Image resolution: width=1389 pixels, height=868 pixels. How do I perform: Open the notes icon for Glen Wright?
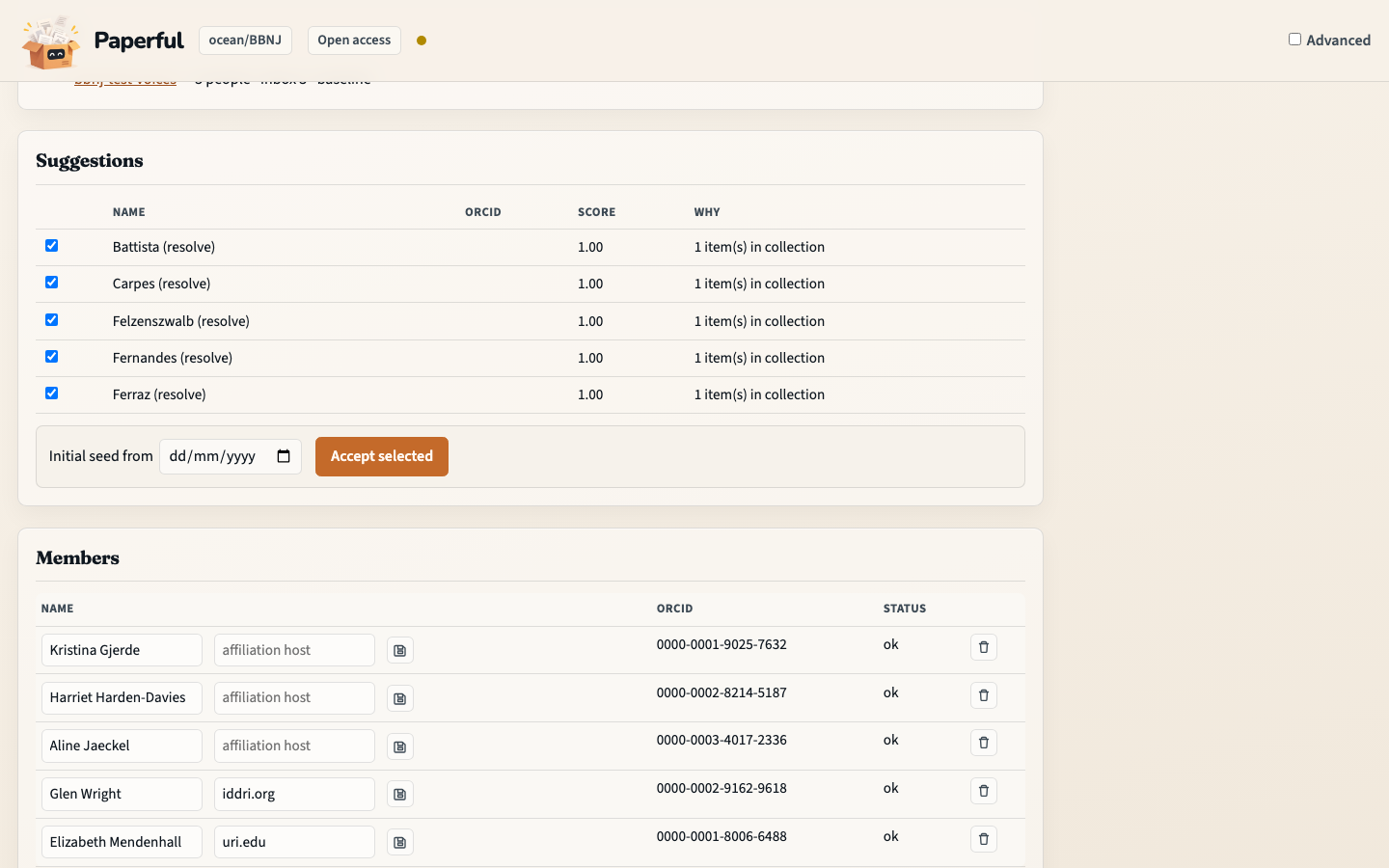tap(400, 795)
